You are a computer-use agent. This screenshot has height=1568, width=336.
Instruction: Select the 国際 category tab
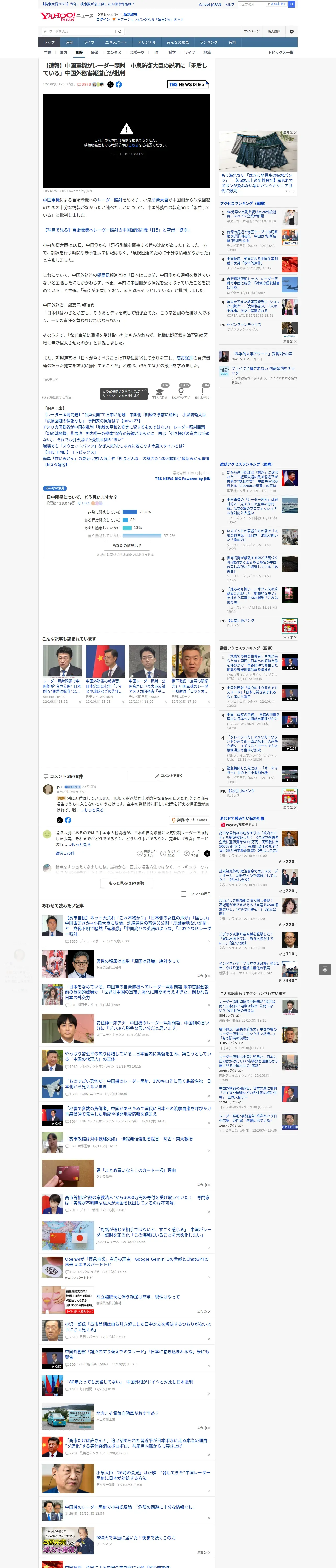coord(79,52)
